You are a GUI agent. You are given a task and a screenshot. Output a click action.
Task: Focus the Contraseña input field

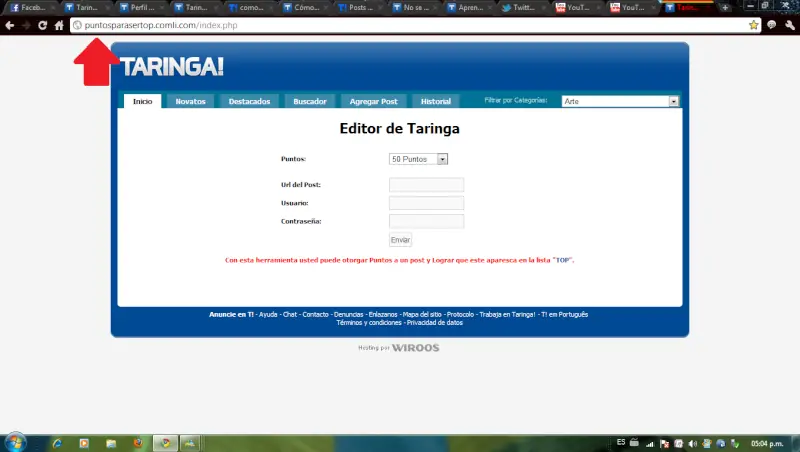(x=427, y=221)
